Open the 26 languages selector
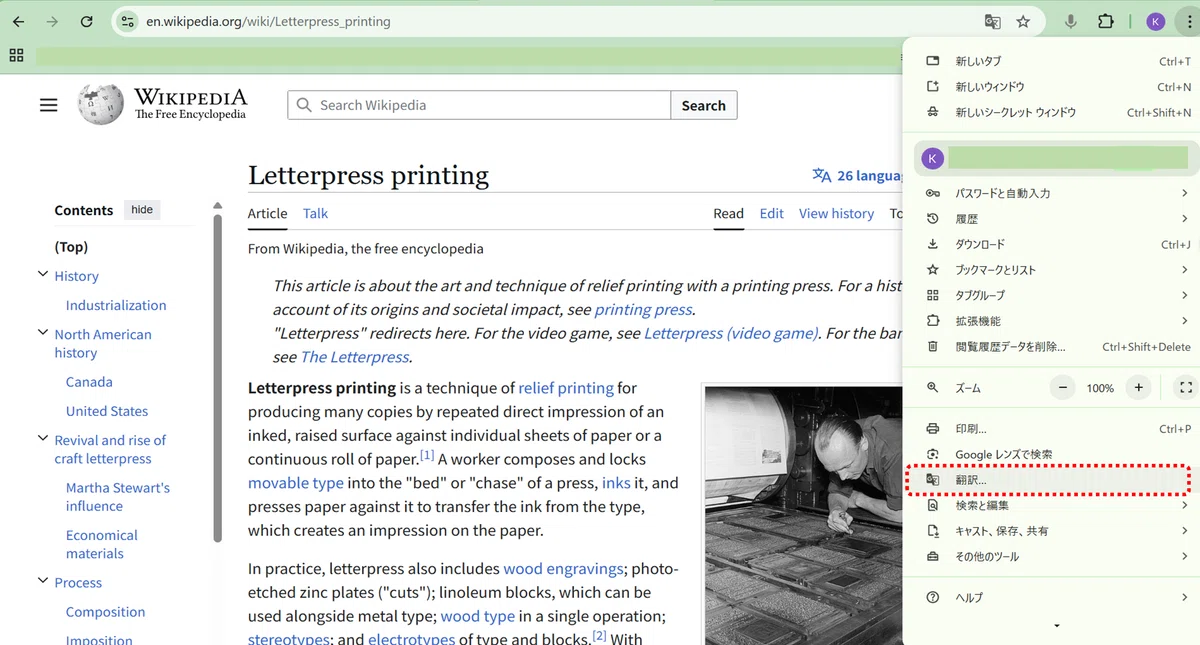This screenshot has width=1200, height=645. pyautogui.click(x=857, y=175)
